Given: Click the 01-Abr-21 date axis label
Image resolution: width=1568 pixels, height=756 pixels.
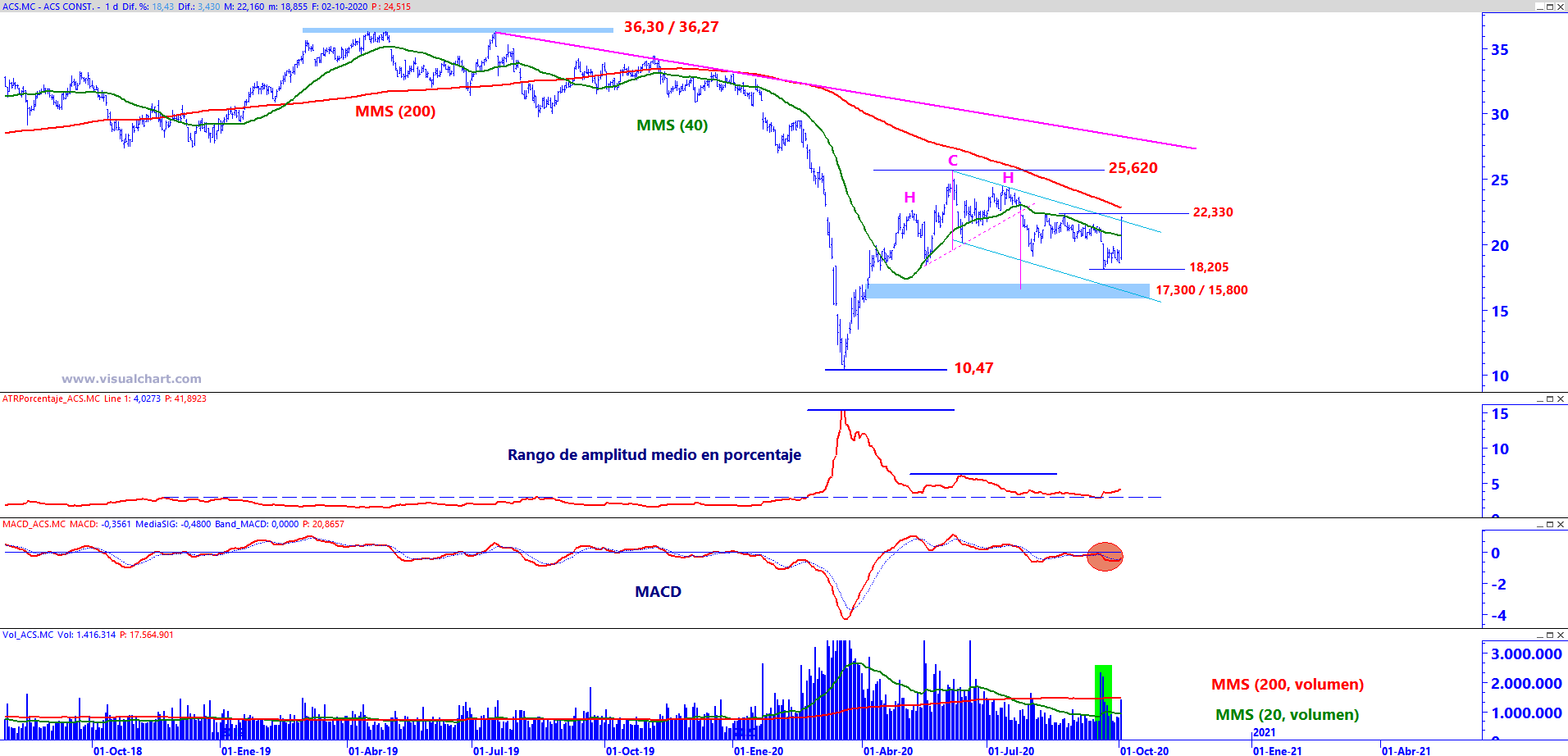Looking at the screenshot, I should pos(1406,751).
